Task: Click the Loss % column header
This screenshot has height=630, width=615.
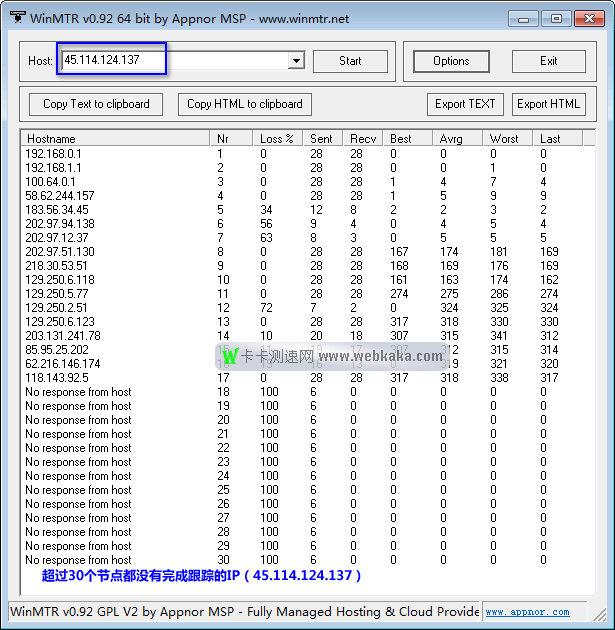Action: click(277, 138)
